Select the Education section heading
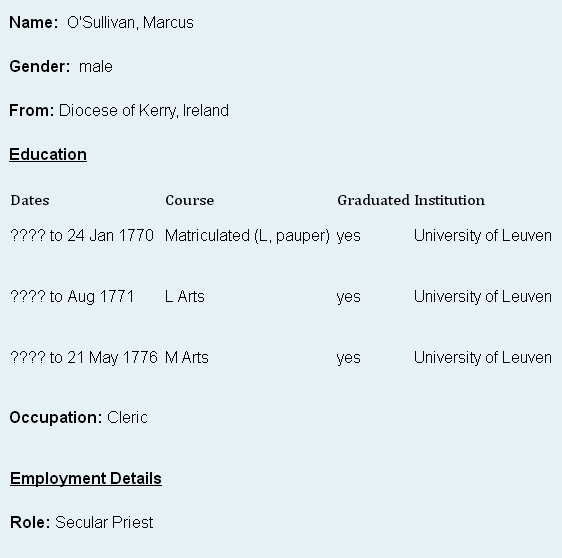The image size is (562, 558). (x=48, y=154)
